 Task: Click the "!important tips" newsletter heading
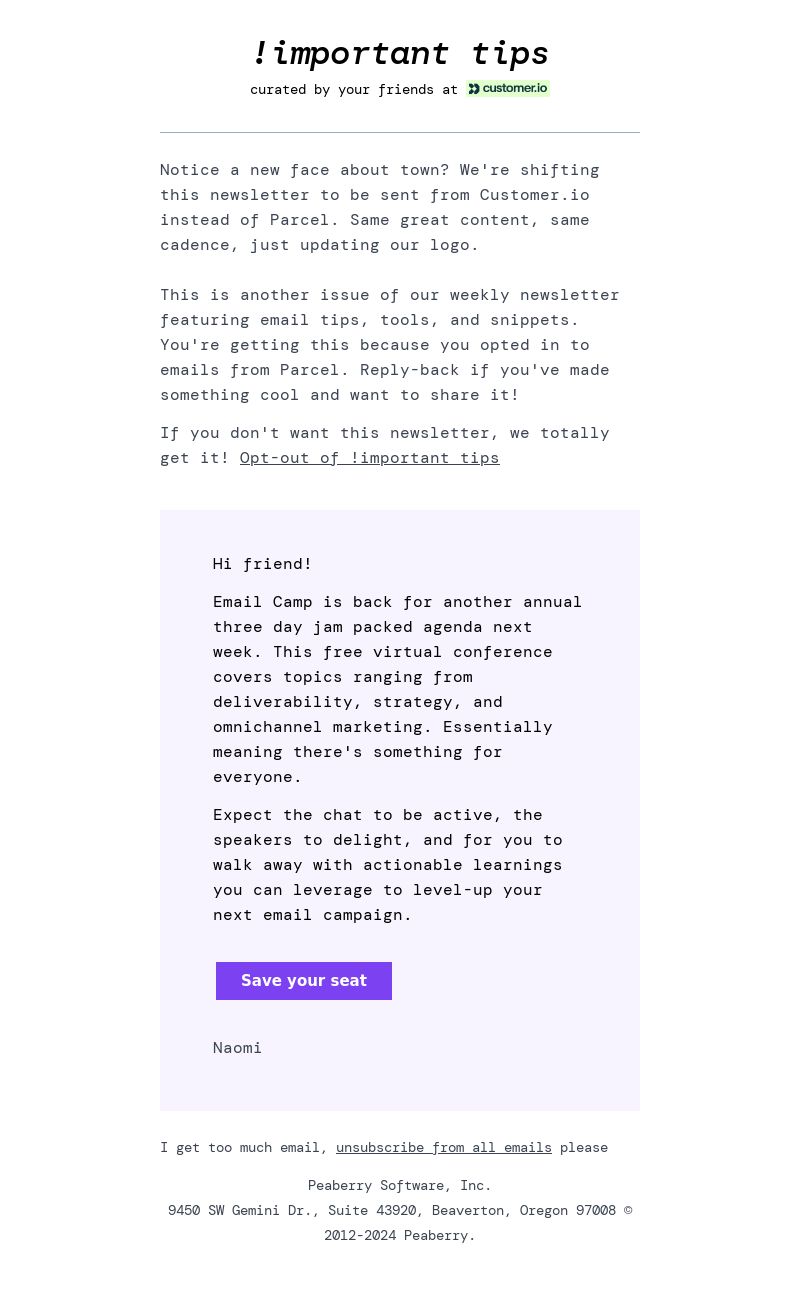pos(400,52)
